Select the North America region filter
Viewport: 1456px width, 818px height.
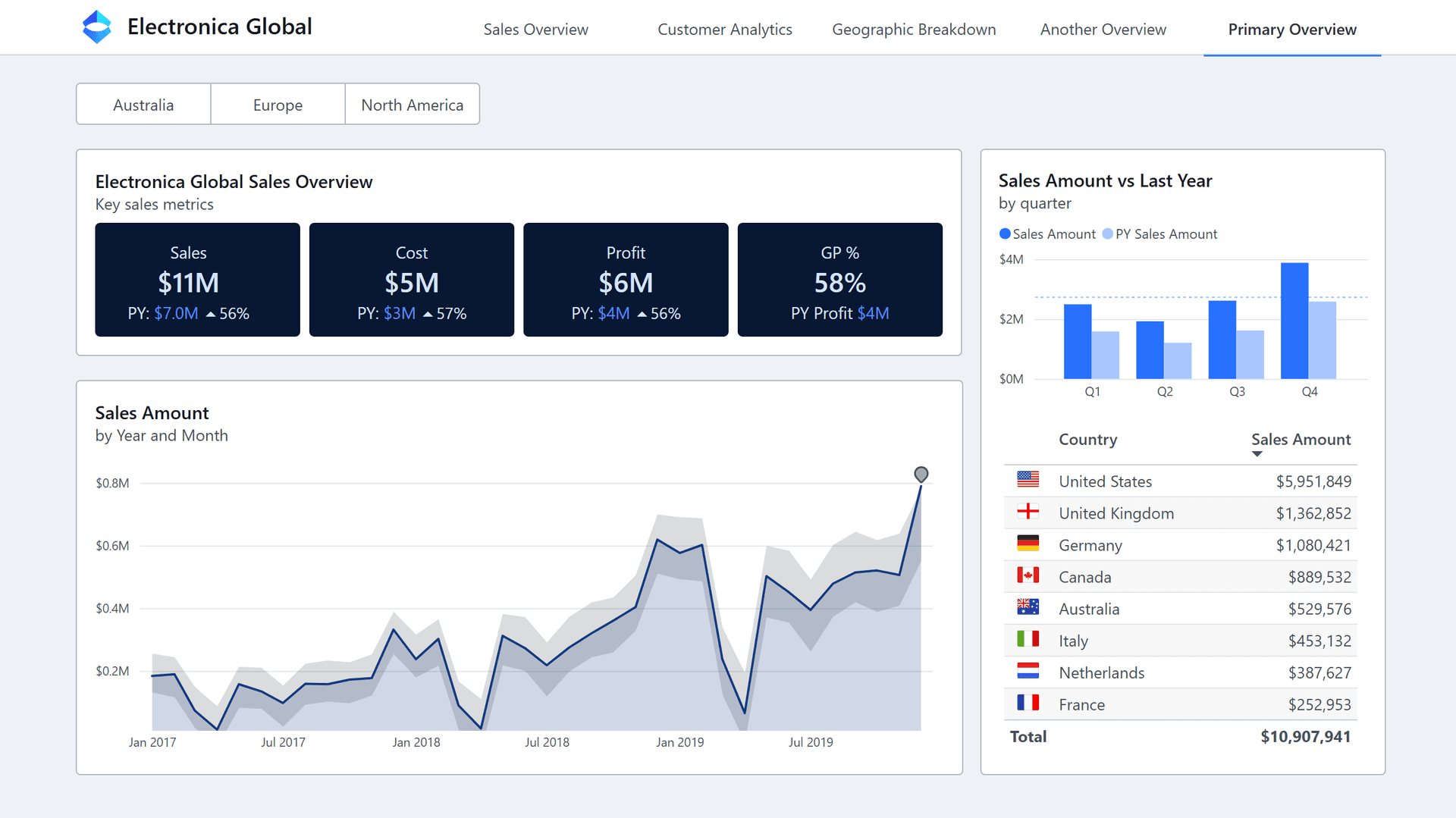[412, 104]
